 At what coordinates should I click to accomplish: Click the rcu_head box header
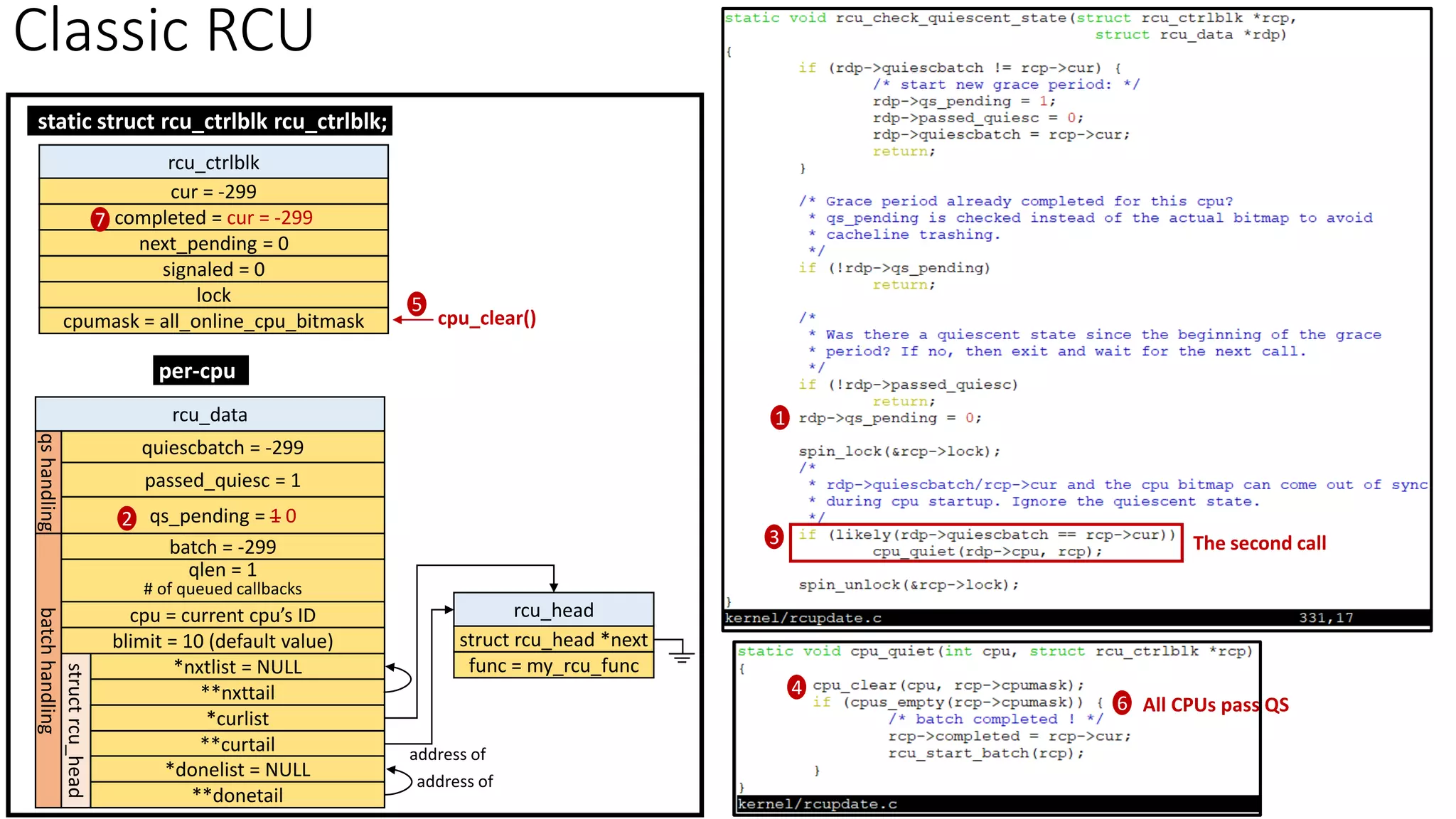point(553,610)
